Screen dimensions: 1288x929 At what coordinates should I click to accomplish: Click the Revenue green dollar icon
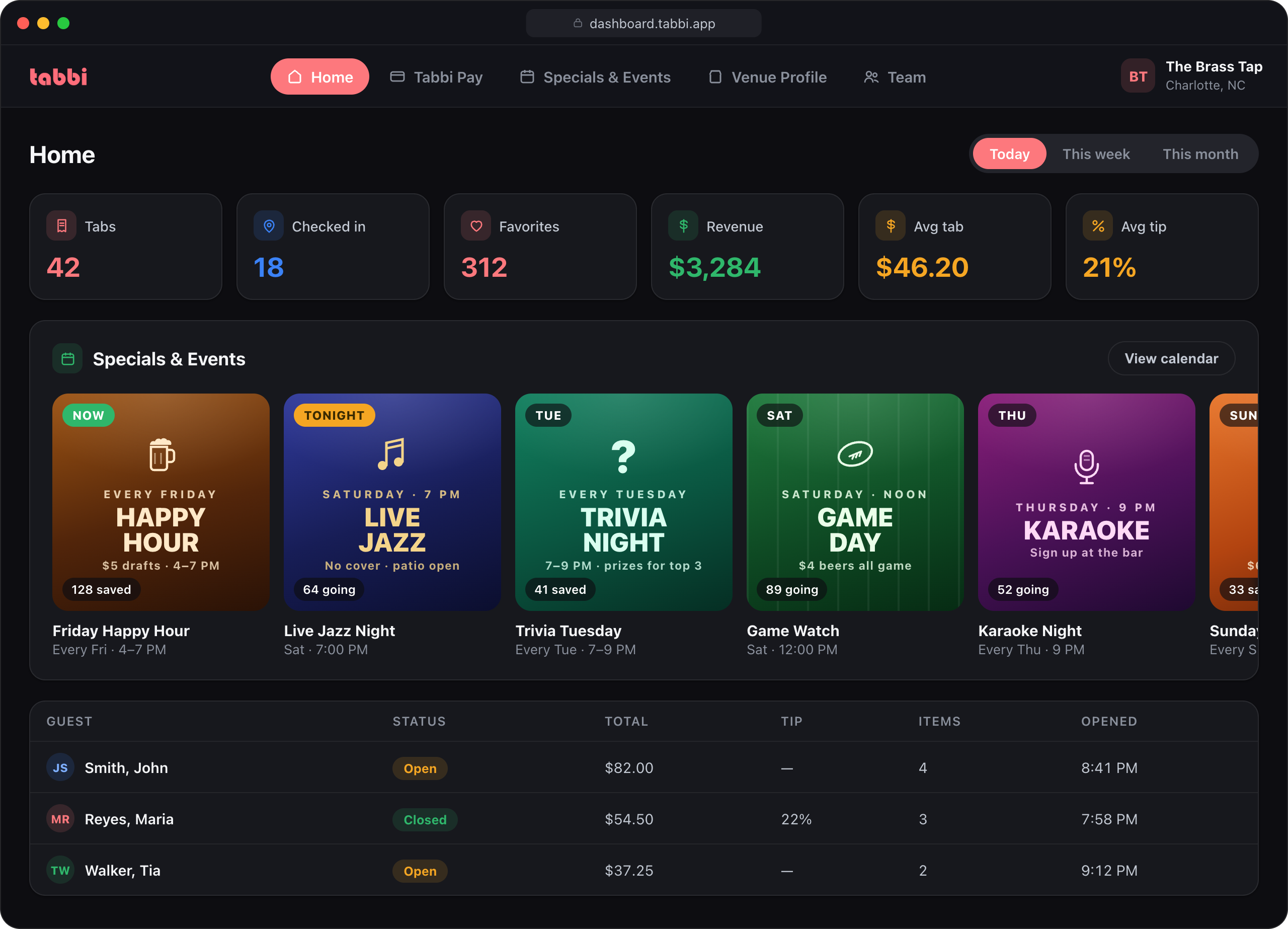pos(683,226)
